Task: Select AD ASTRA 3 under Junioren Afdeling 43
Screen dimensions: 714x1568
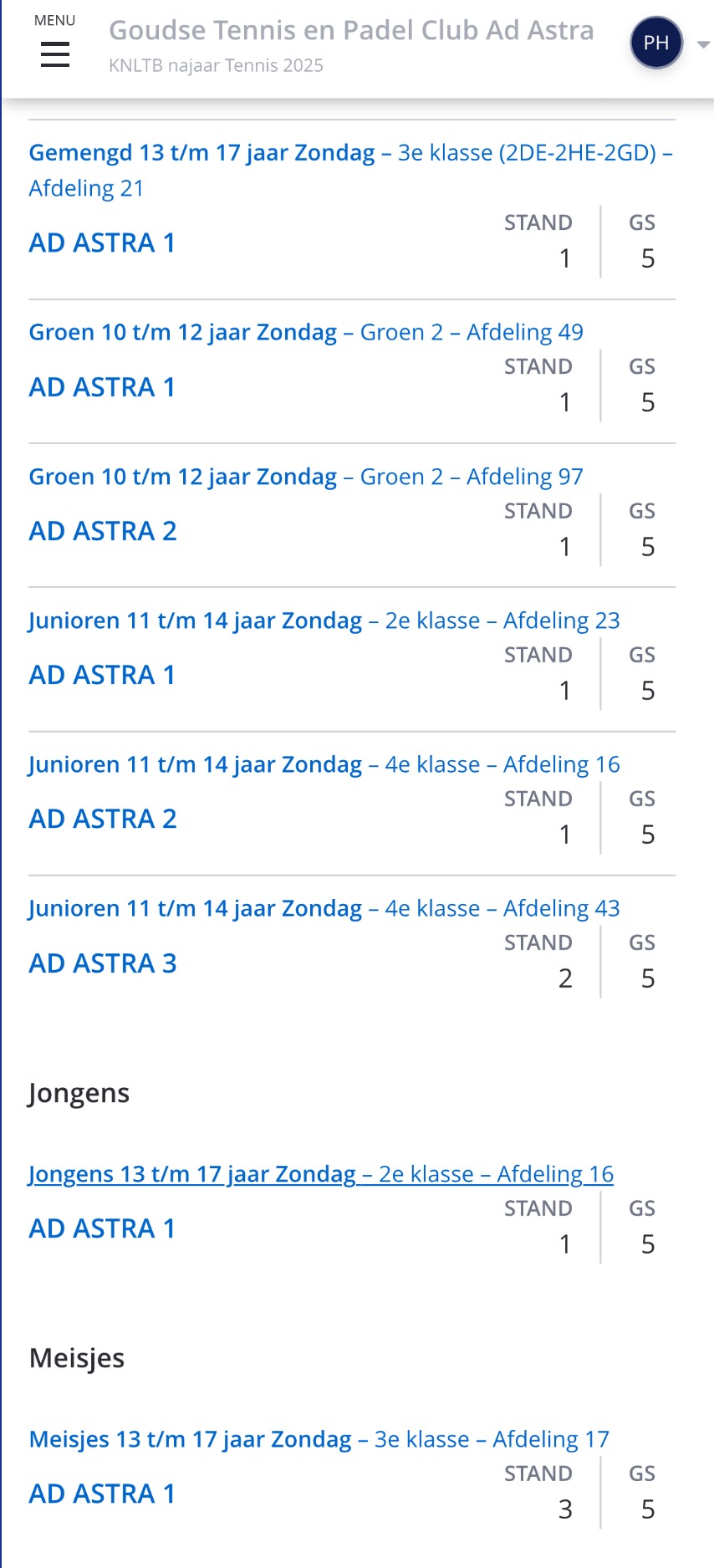Action: tap(103, 963)
